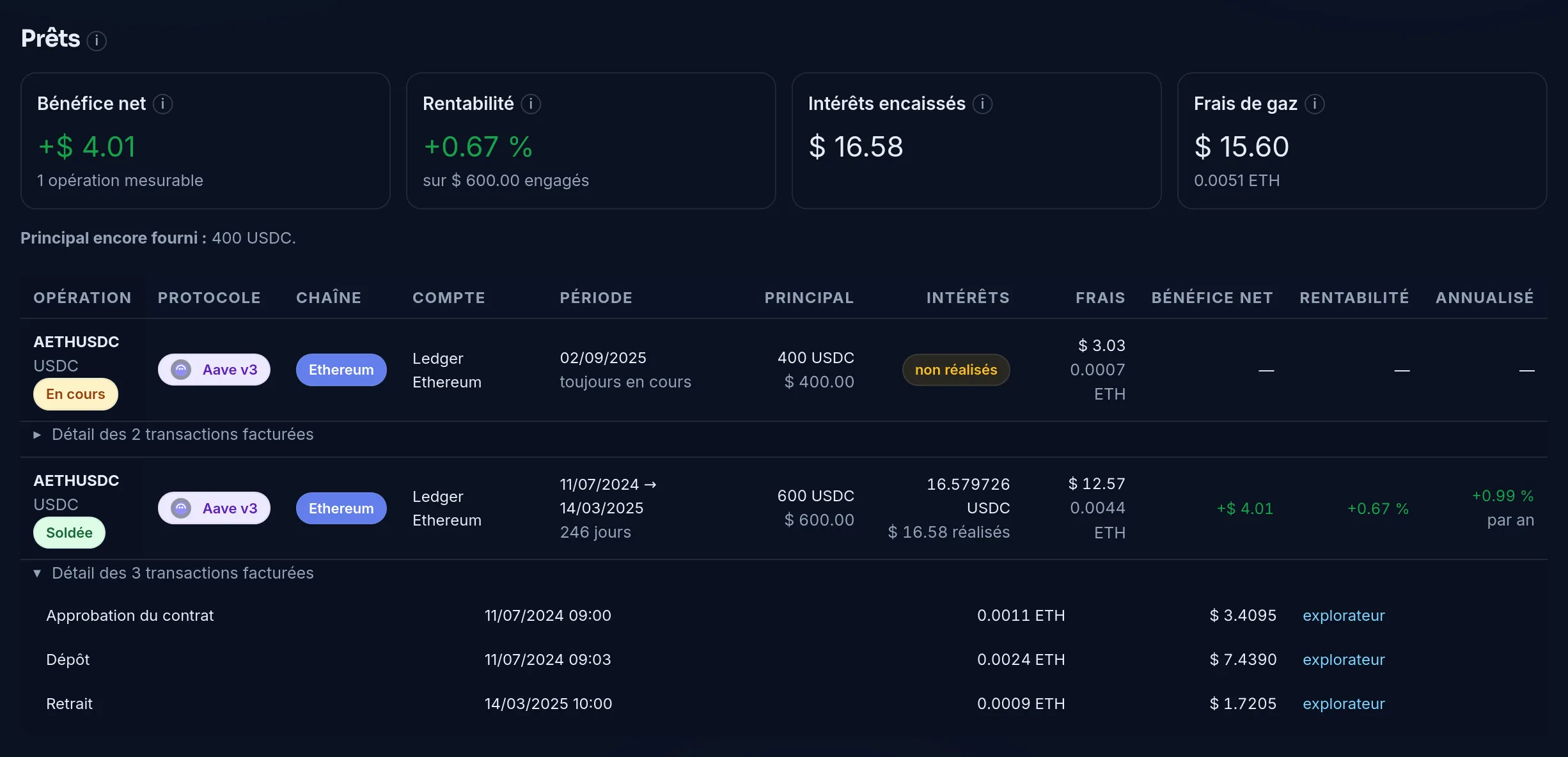Click the PRINCIPAL column header
1568x757 pixels.
pos(809,298)
